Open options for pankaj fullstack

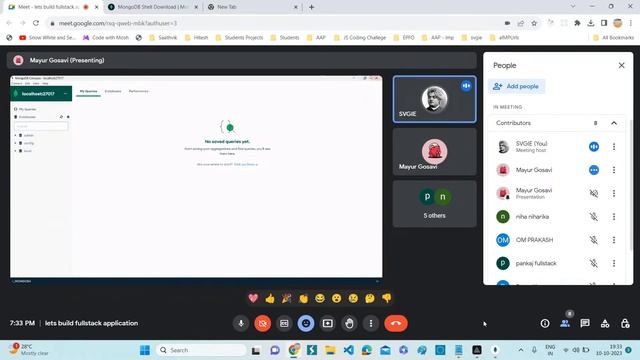(613, 263)
